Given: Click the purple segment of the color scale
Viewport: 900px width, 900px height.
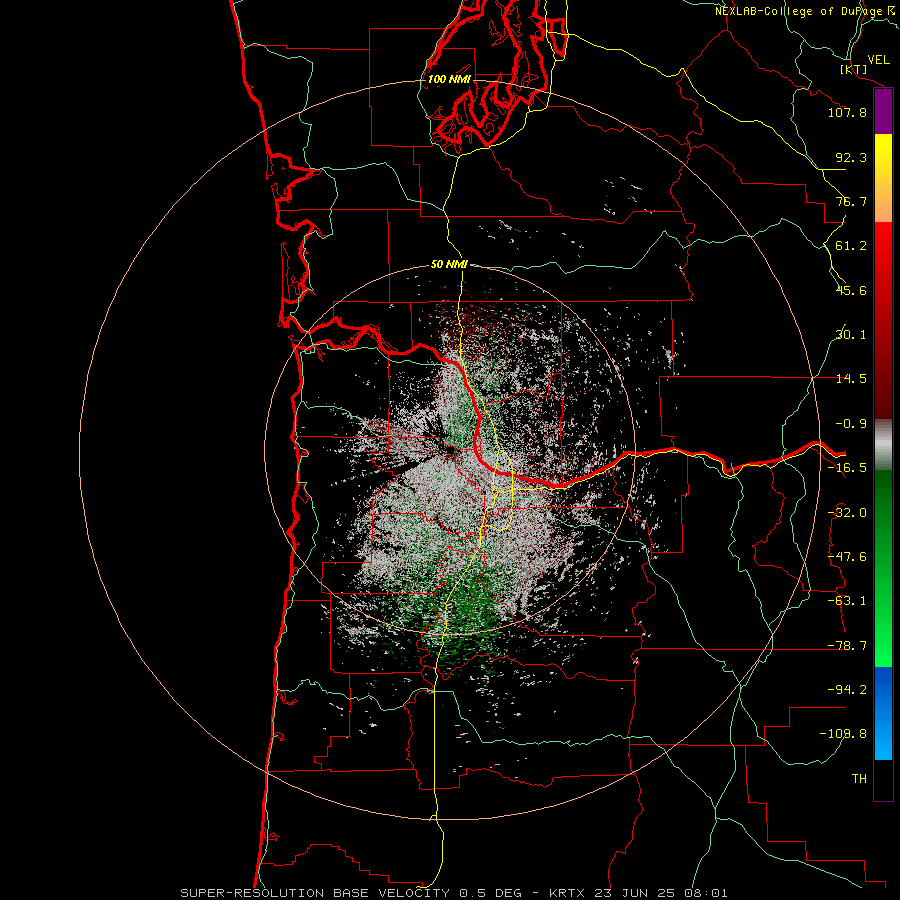Looking at the screenshot, I should click(x=883, y=111).
